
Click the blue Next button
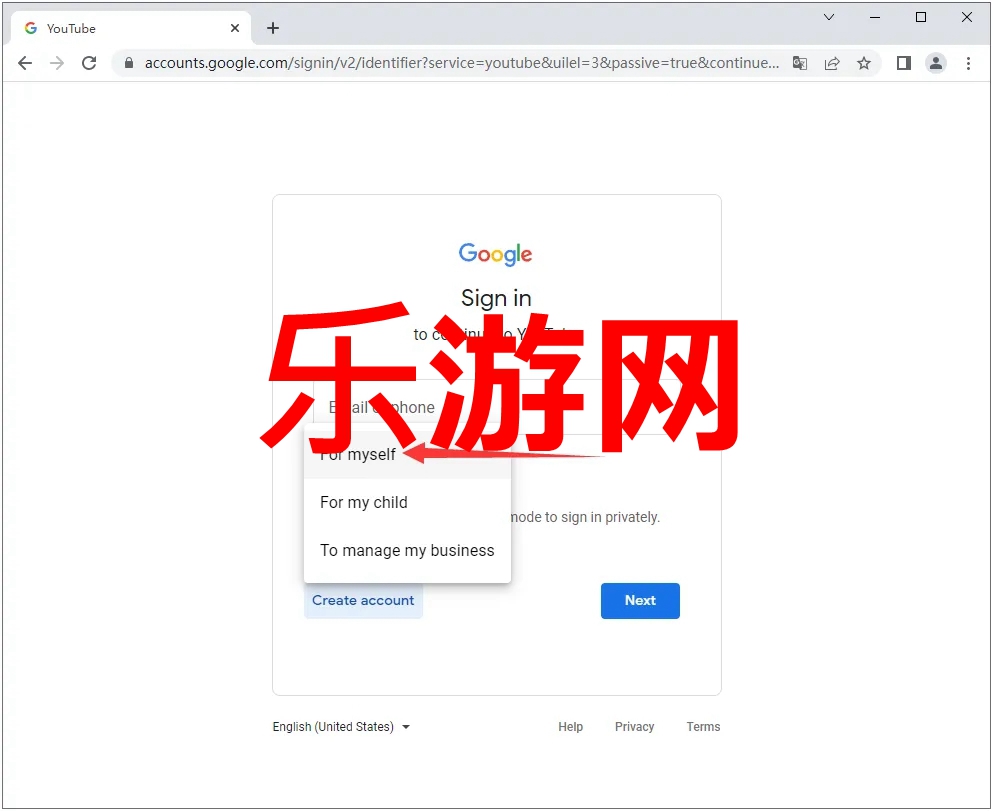[640, 600]
